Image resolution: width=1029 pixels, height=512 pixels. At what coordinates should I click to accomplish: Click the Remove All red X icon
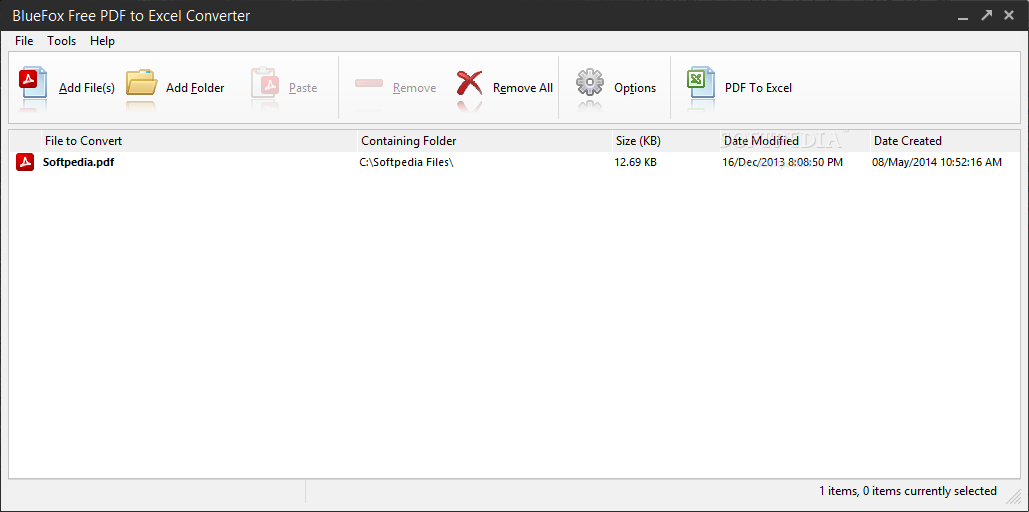[469, 84]
